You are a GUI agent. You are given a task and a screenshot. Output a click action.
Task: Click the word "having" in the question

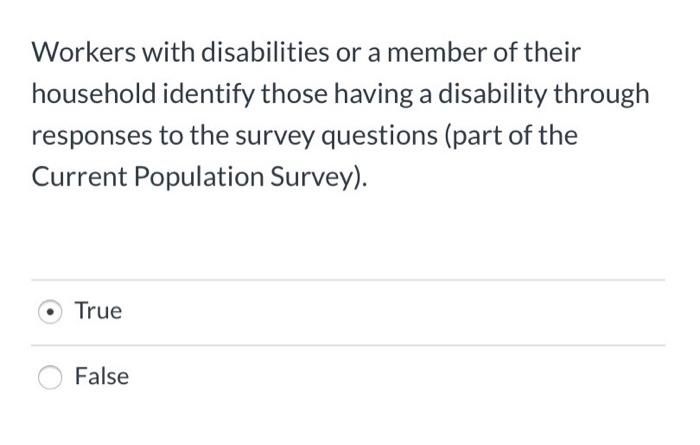(x=377, y=93)
